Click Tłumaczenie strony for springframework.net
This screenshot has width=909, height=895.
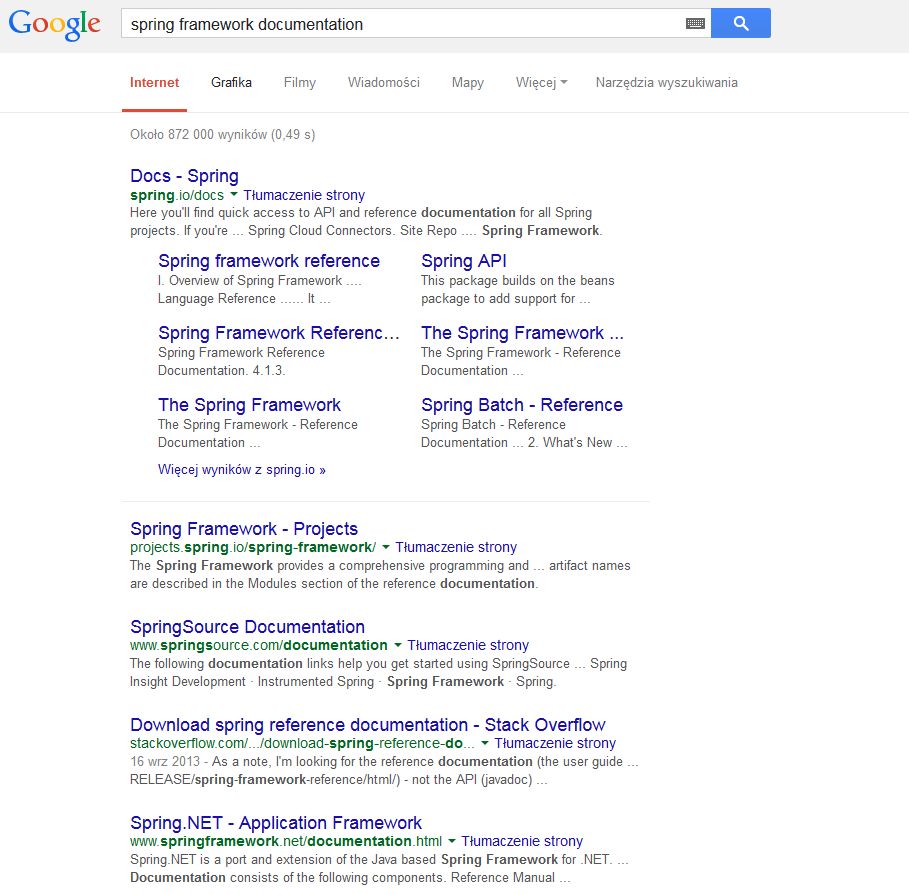point(522,841)
